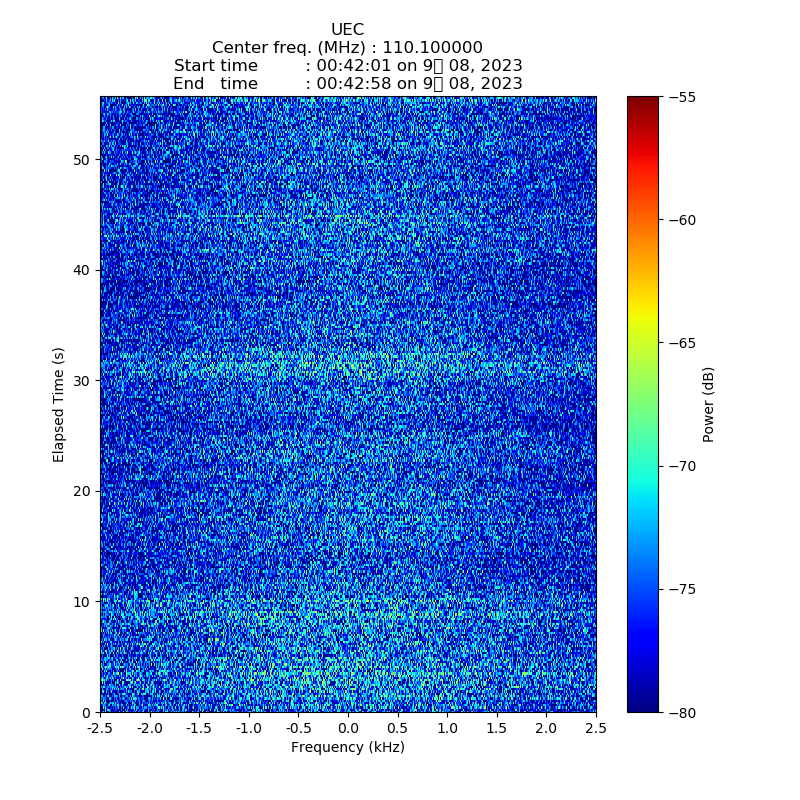Click the Start time line in the title
This screenshot has width=800, height=800.
(x=347, y=66)
